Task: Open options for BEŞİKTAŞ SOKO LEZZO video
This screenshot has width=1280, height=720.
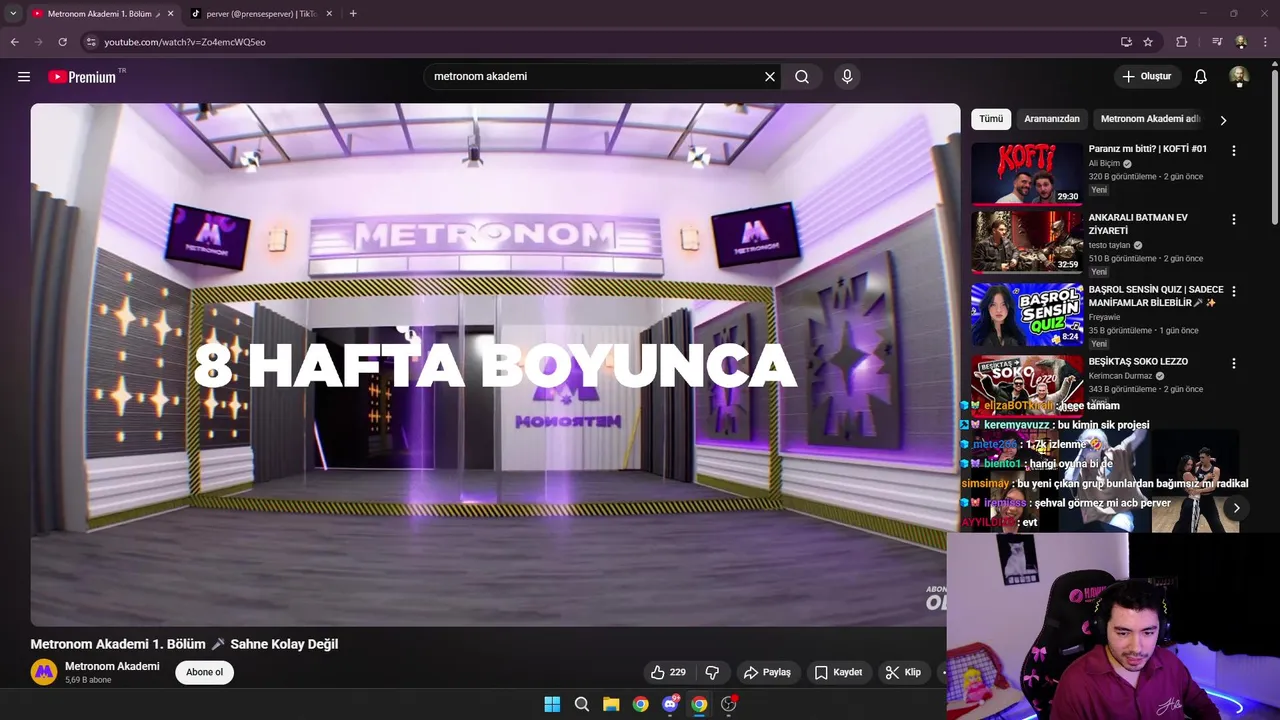Action: click(x=1234, y=364)
